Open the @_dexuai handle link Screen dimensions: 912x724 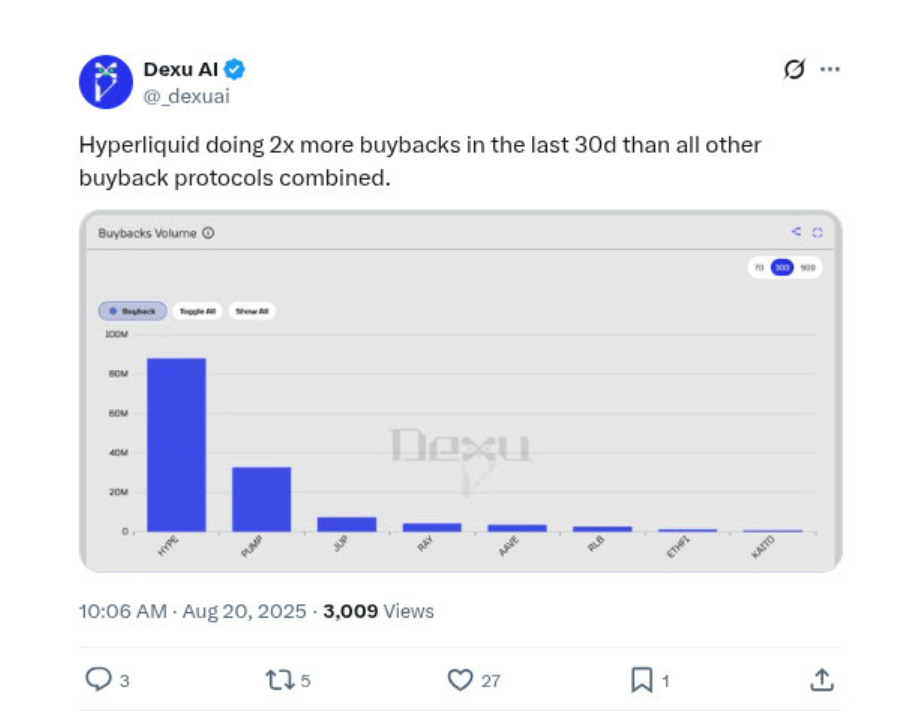pyautogui.click(x=186, y=96)
